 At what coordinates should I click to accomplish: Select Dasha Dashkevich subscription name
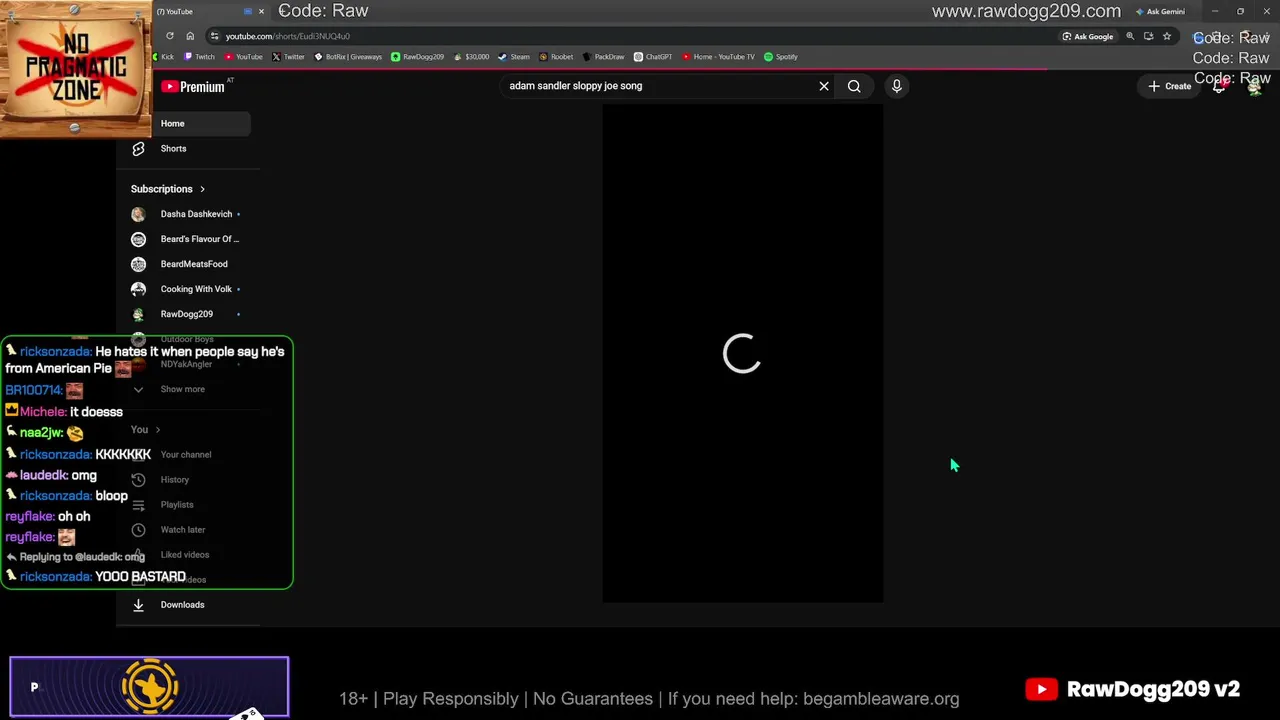pos(196,214)
